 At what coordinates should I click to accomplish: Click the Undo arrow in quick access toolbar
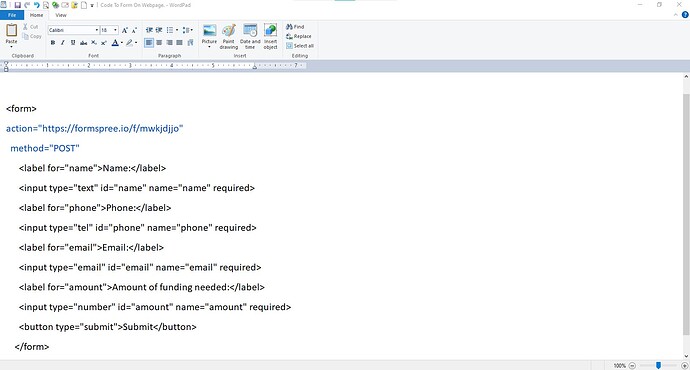tap(37, 5)
